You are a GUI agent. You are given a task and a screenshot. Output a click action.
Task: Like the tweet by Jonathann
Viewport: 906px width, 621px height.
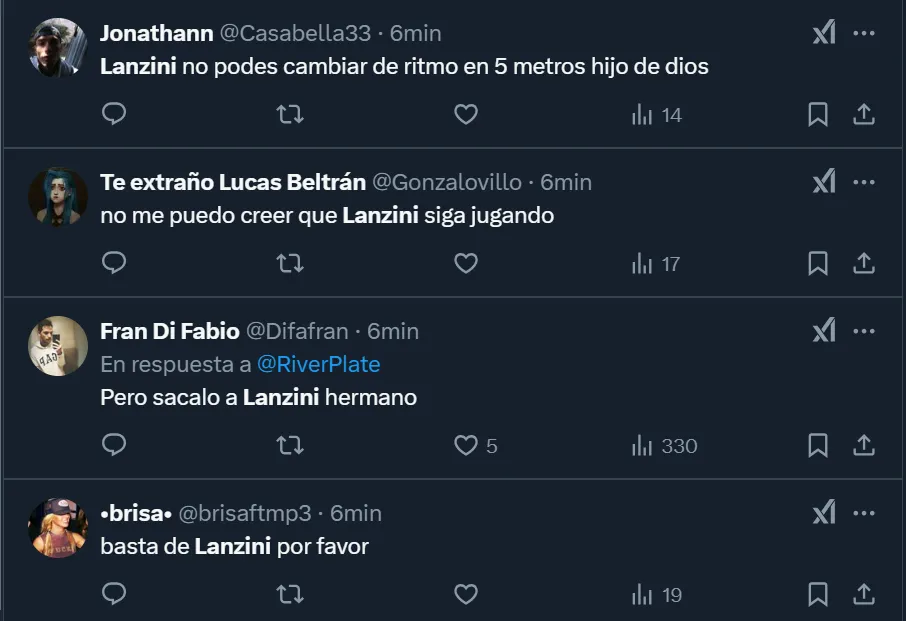466,115
